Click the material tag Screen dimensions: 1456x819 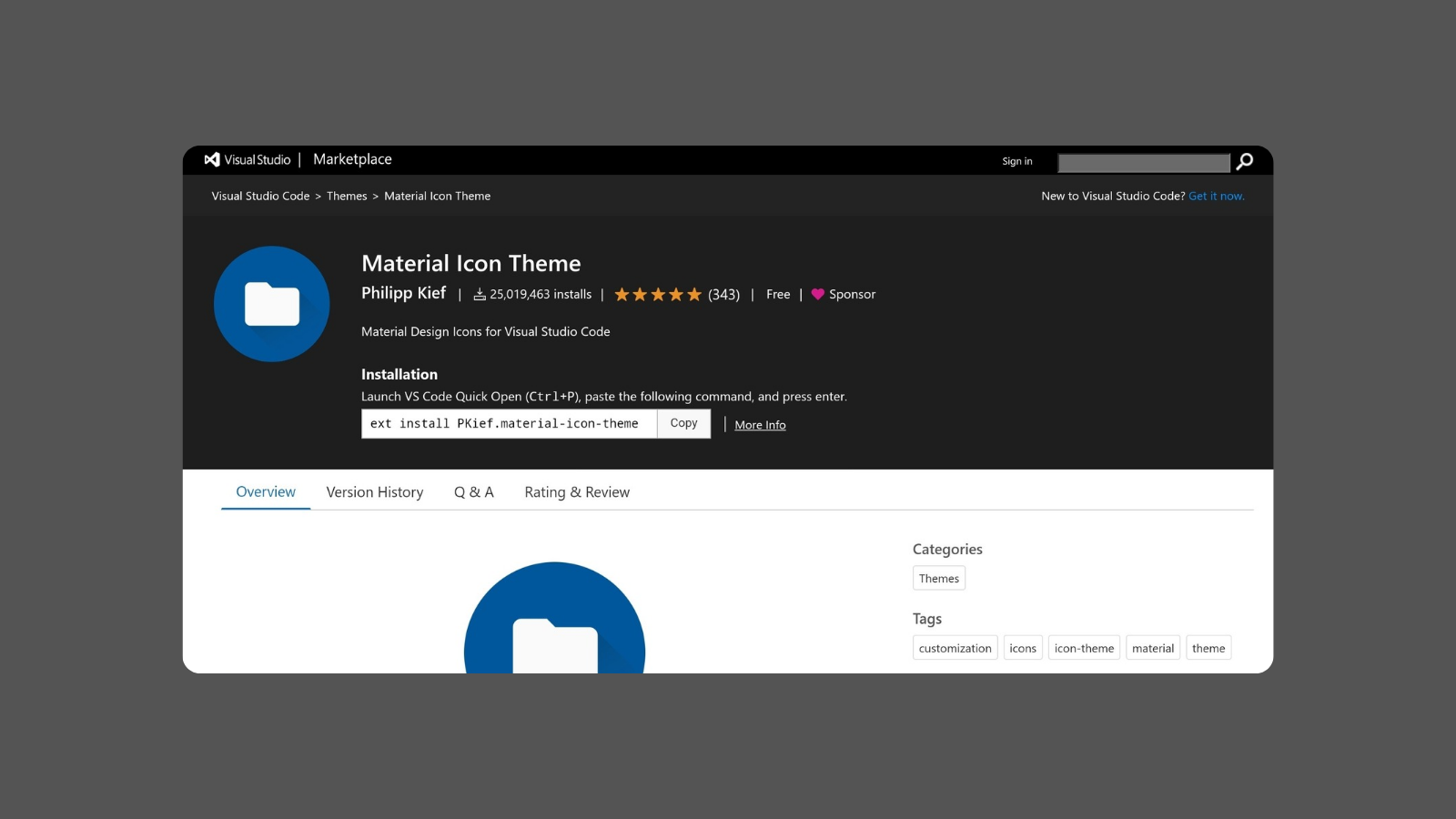click(1153, 648)
